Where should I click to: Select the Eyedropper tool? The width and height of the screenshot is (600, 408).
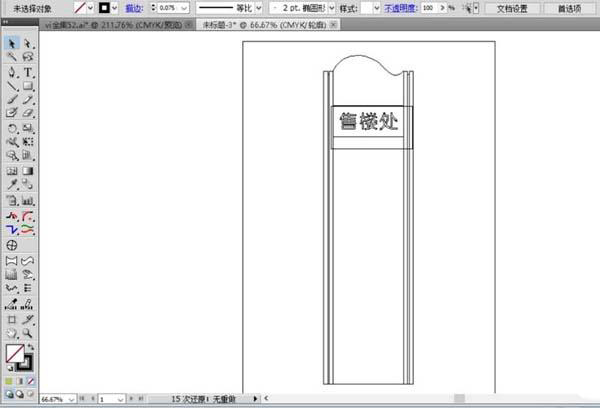point(11,184)
